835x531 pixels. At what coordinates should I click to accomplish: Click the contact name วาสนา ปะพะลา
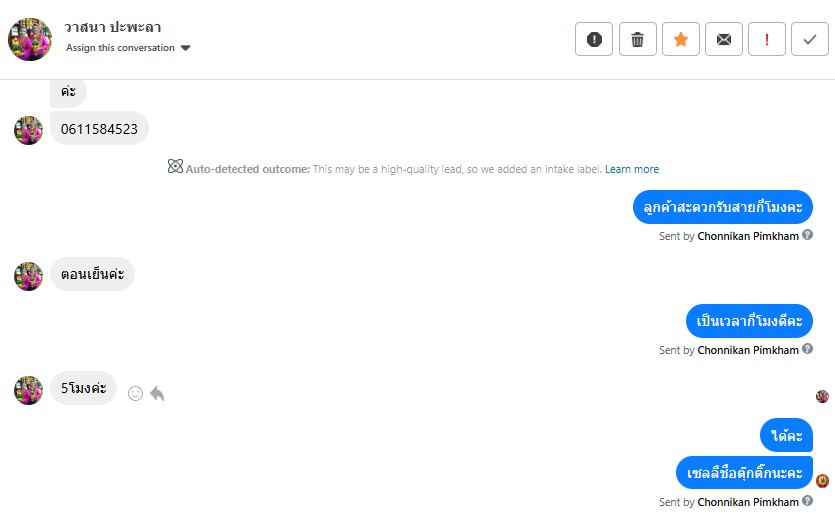(x=114, y=27)
